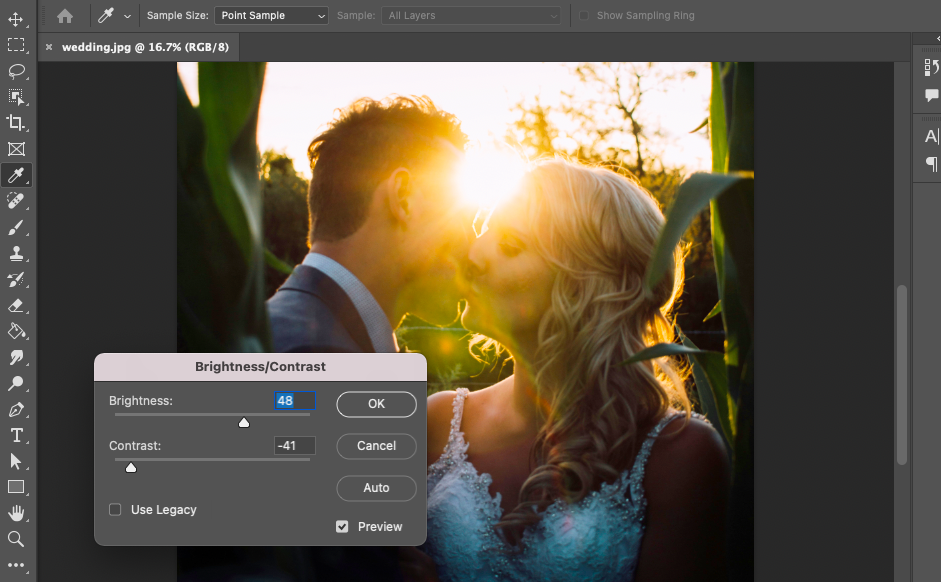Screen dimensions: 941x582
Task: Switch to the wedding.jpg document tab
Action: (145, 47)
